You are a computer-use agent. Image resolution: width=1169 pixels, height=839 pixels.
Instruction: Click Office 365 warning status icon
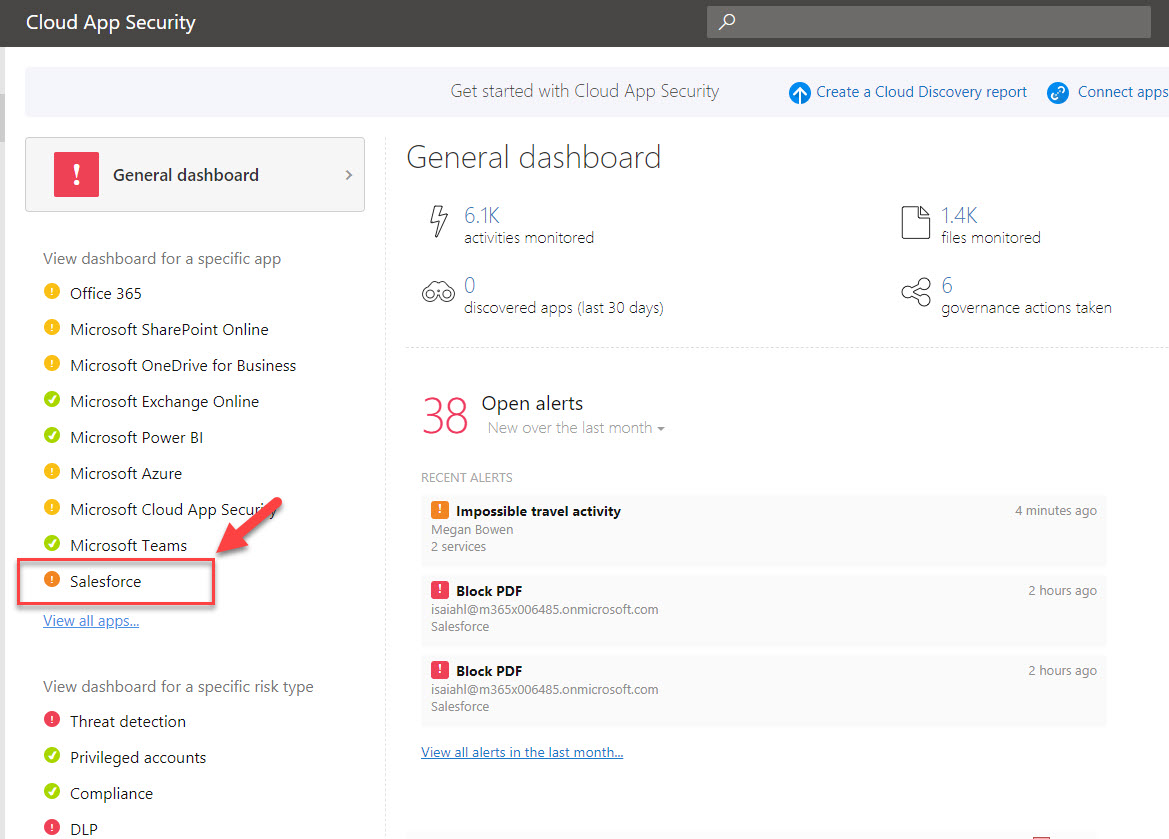(x=51, y=291)
